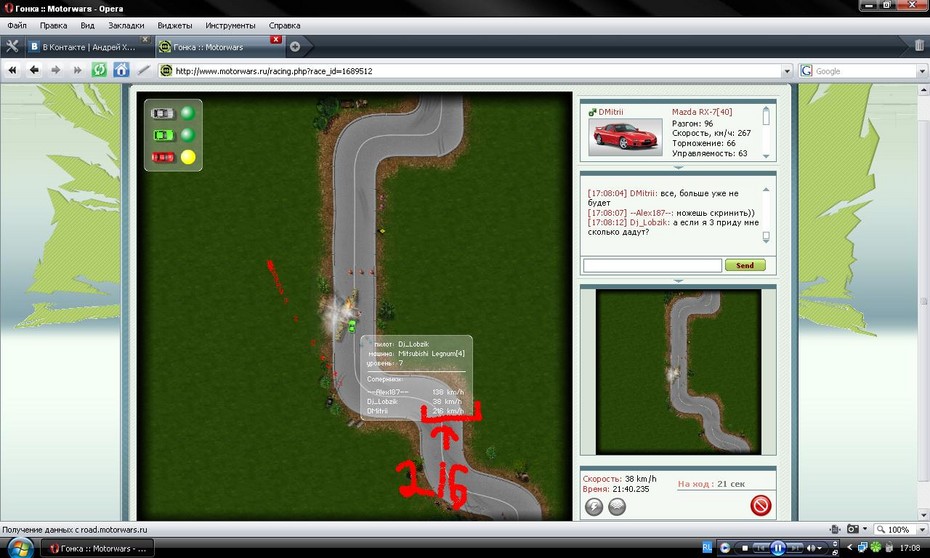
Task: Close the Гонка :: Motorwars tab
Action: click(x=275, y=40)
